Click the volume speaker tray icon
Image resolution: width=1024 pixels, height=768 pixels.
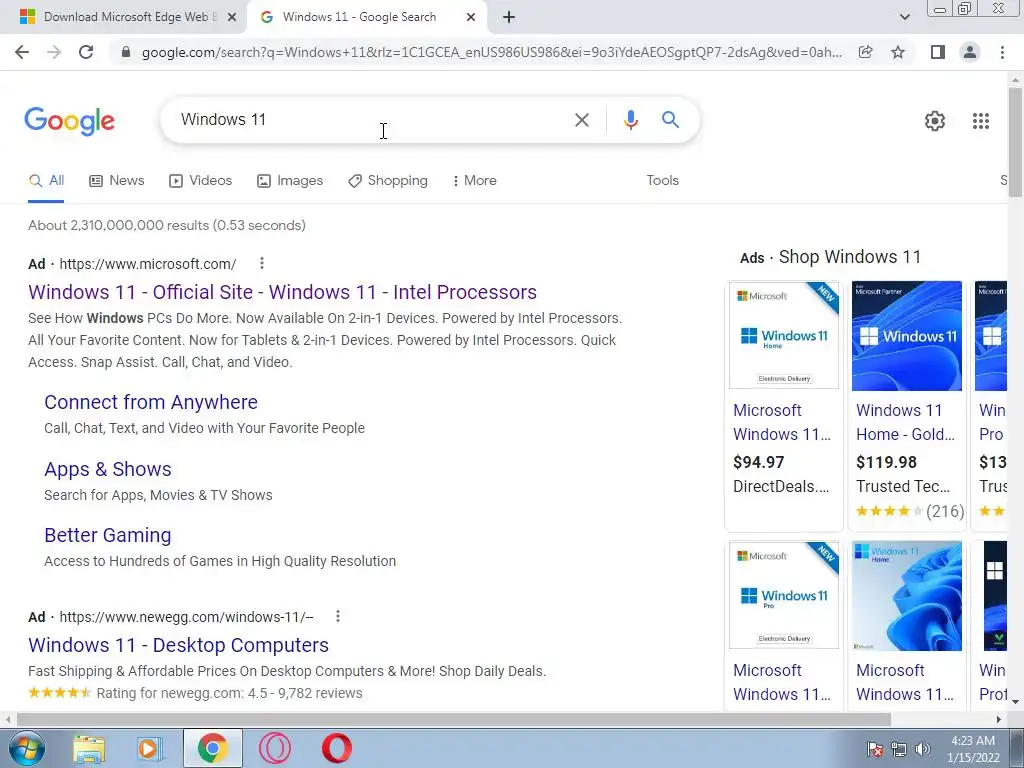922,749
